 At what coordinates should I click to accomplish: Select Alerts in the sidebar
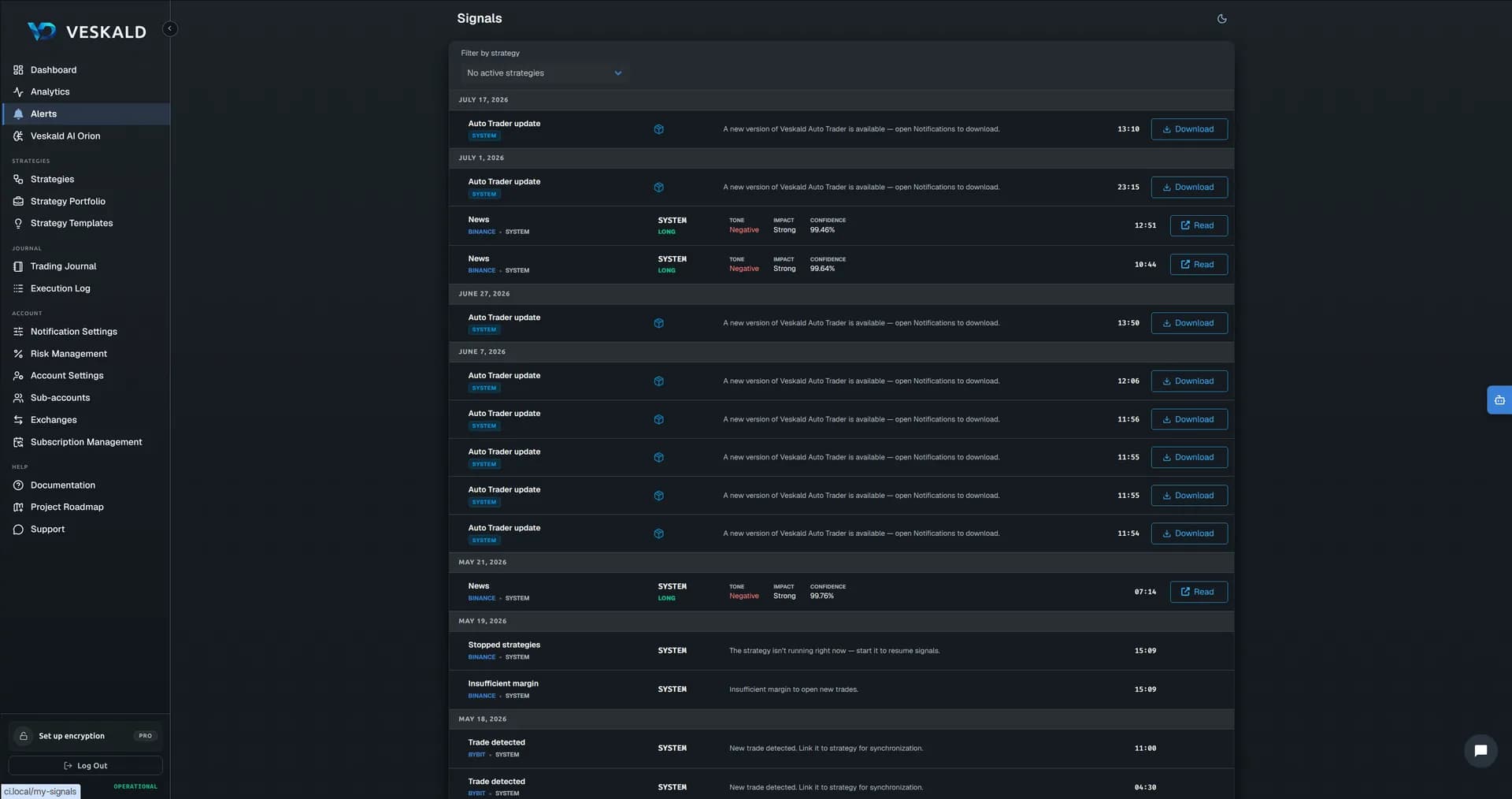pyautogui.click(x=85, y=114)
